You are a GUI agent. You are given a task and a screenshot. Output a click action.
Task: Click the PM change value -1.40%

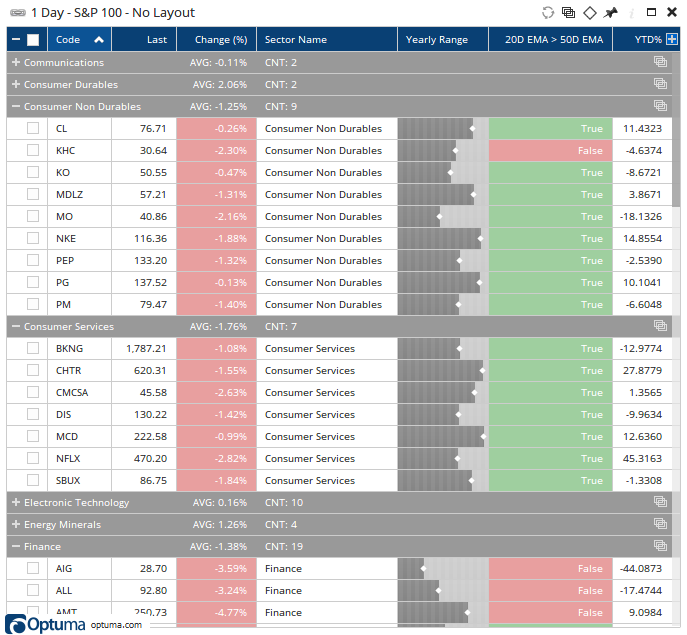216,304
